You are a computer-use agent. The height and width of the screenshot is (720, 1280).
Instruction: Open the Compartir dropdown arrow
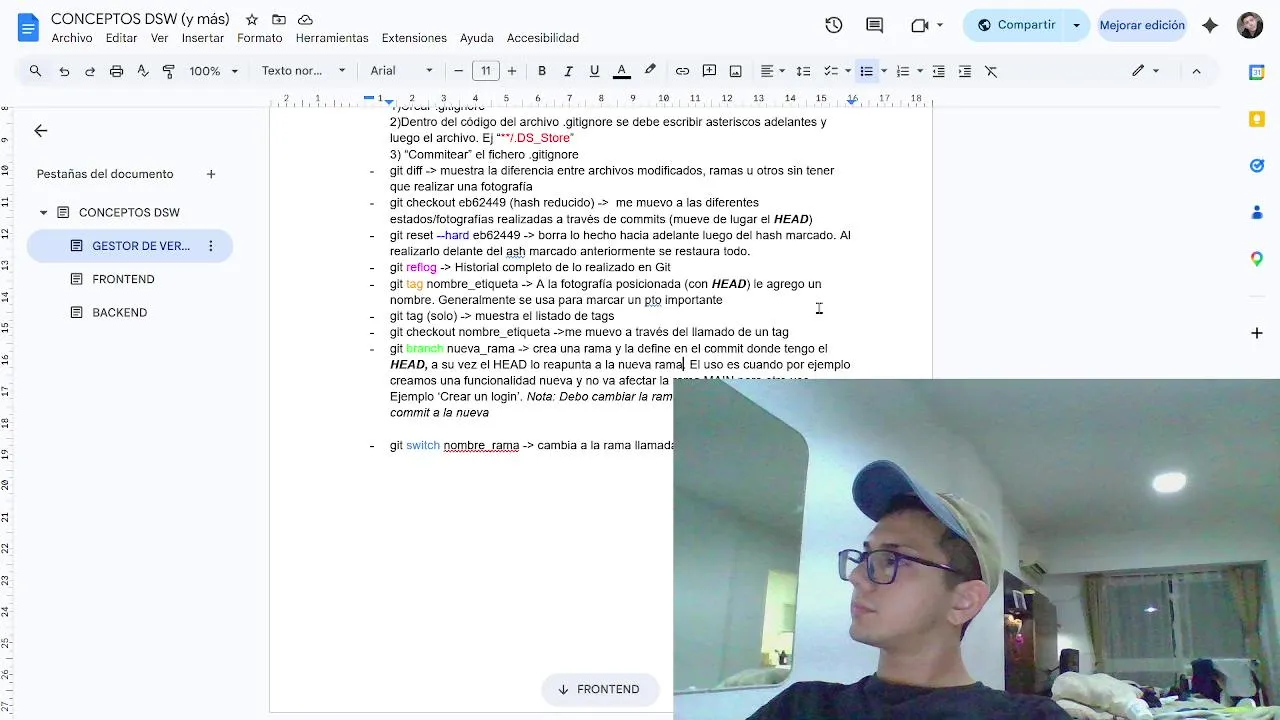pyautogui.click(x=1077, y=25)
